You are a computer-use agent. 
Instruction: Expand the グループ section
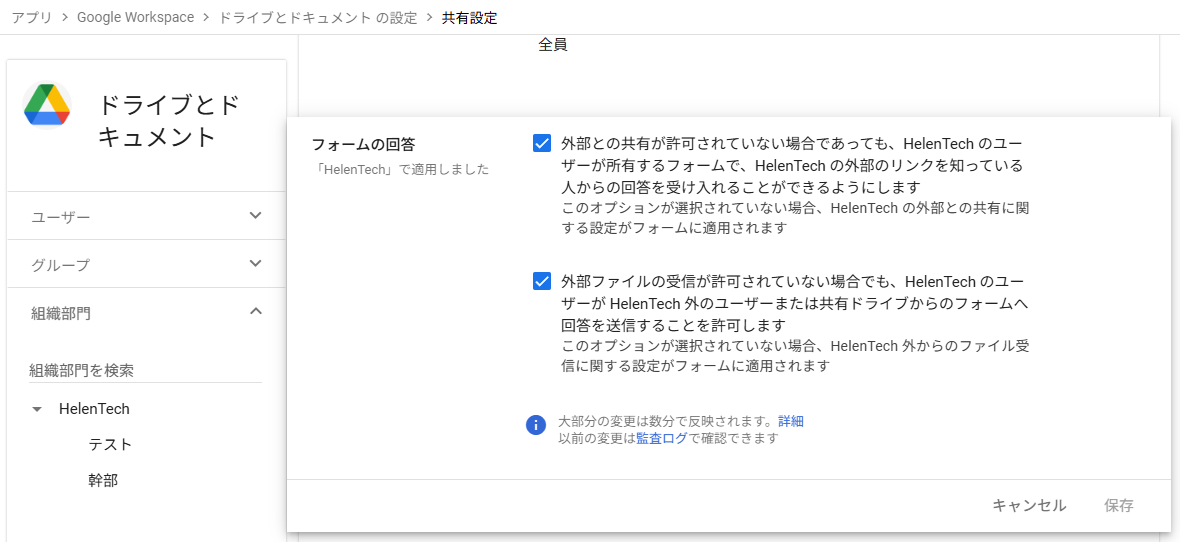pos(147,264)
